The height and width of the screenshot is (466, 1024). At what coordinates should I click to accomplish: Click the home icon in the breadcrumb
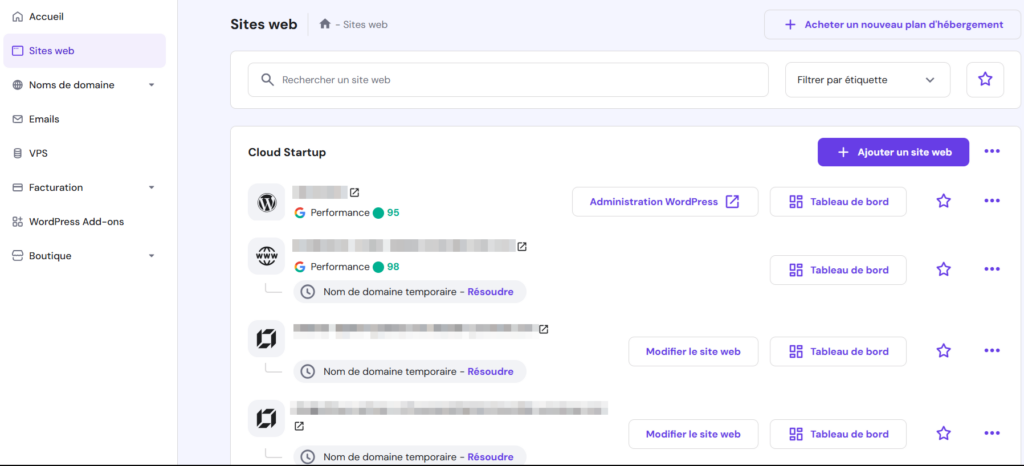pos(325,24)
